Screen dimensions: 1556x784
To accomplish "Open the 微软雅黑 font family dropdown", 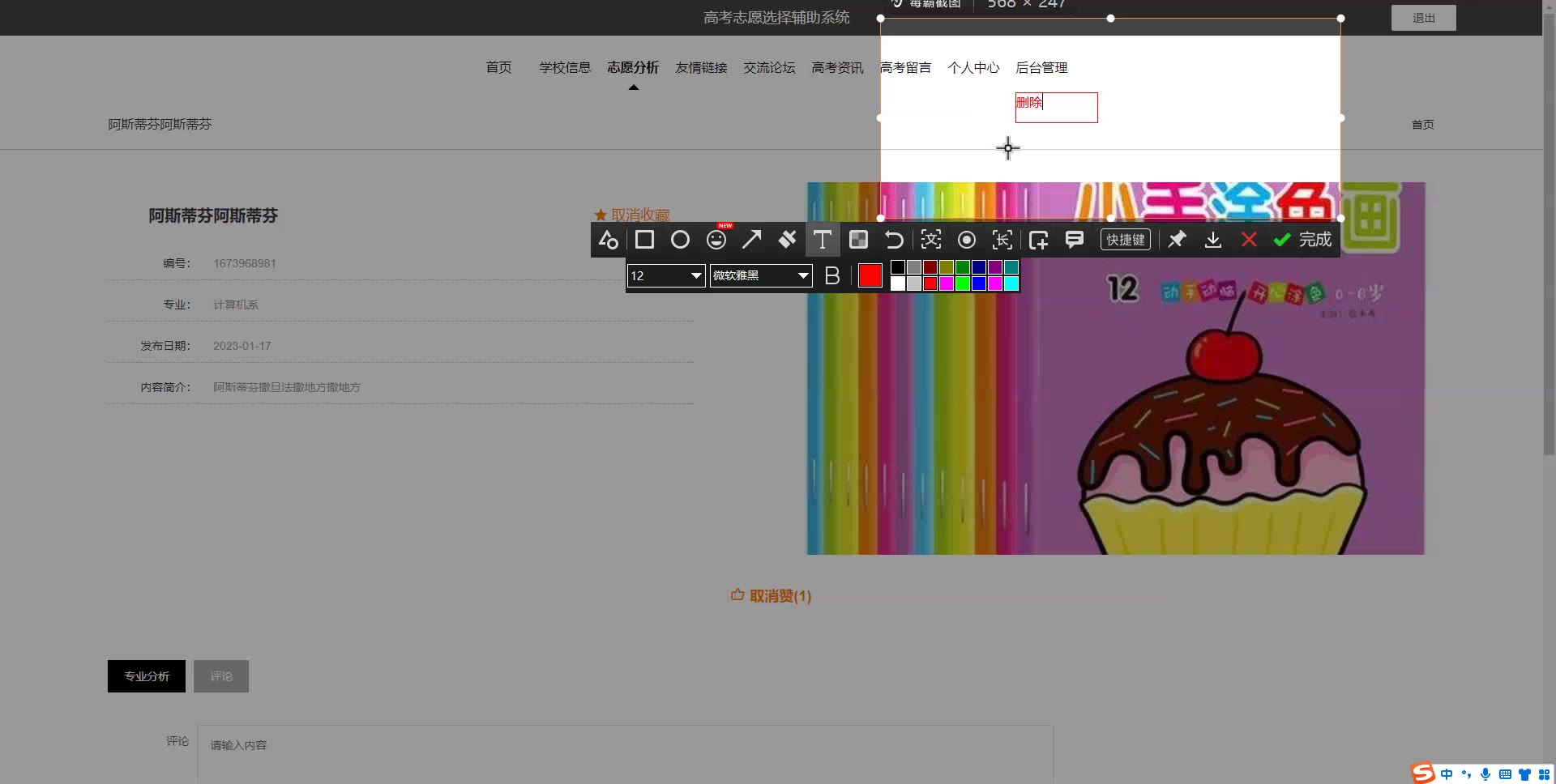I will coord(761,275).
